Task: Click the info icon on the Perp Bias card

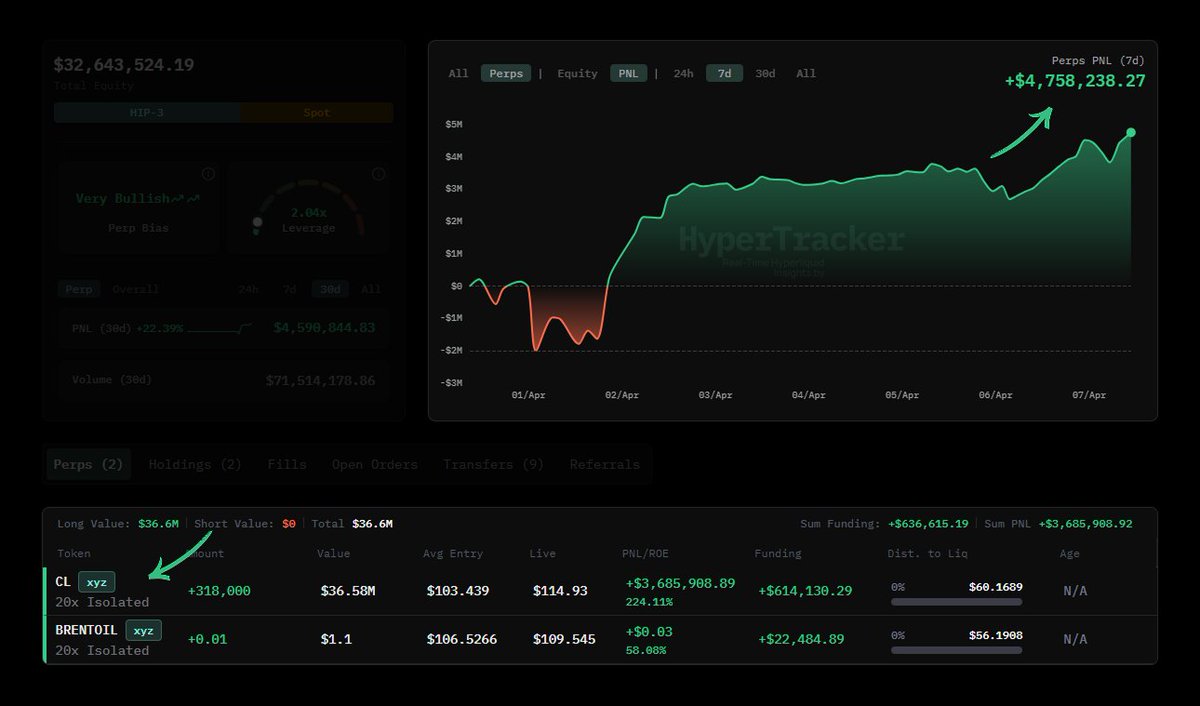Action: 209,174
